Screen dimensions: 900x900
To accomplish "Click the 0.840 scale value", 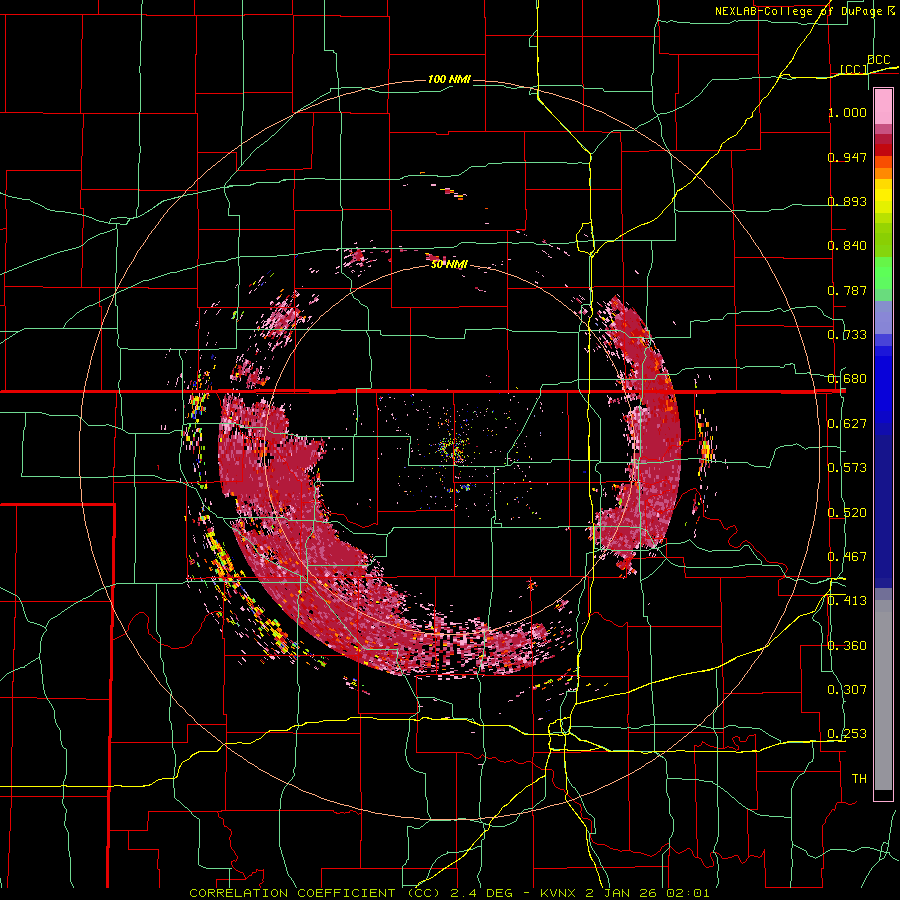I will coord(847,246).
